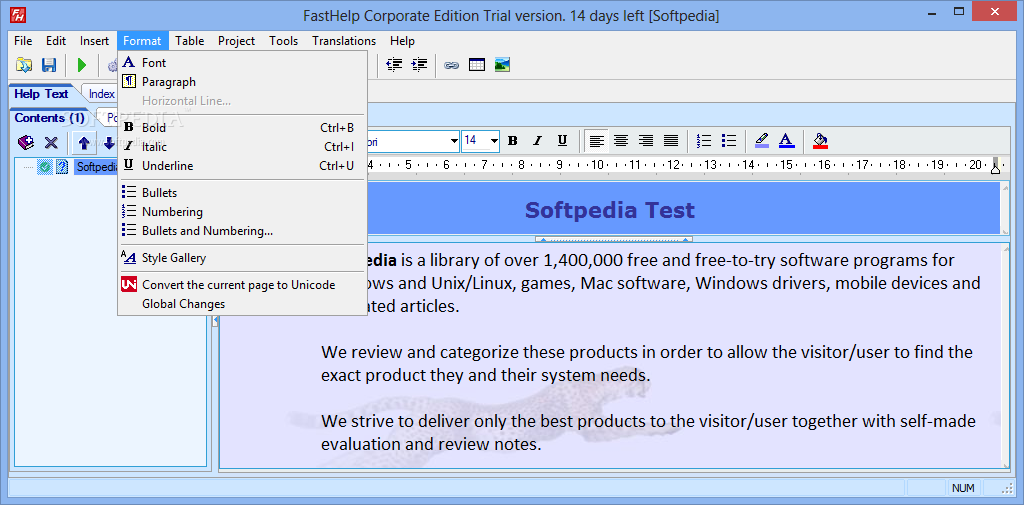Viewport: 1024px width, 505px height.
Task: Open the Tools menu
Action: pos(283,41)
